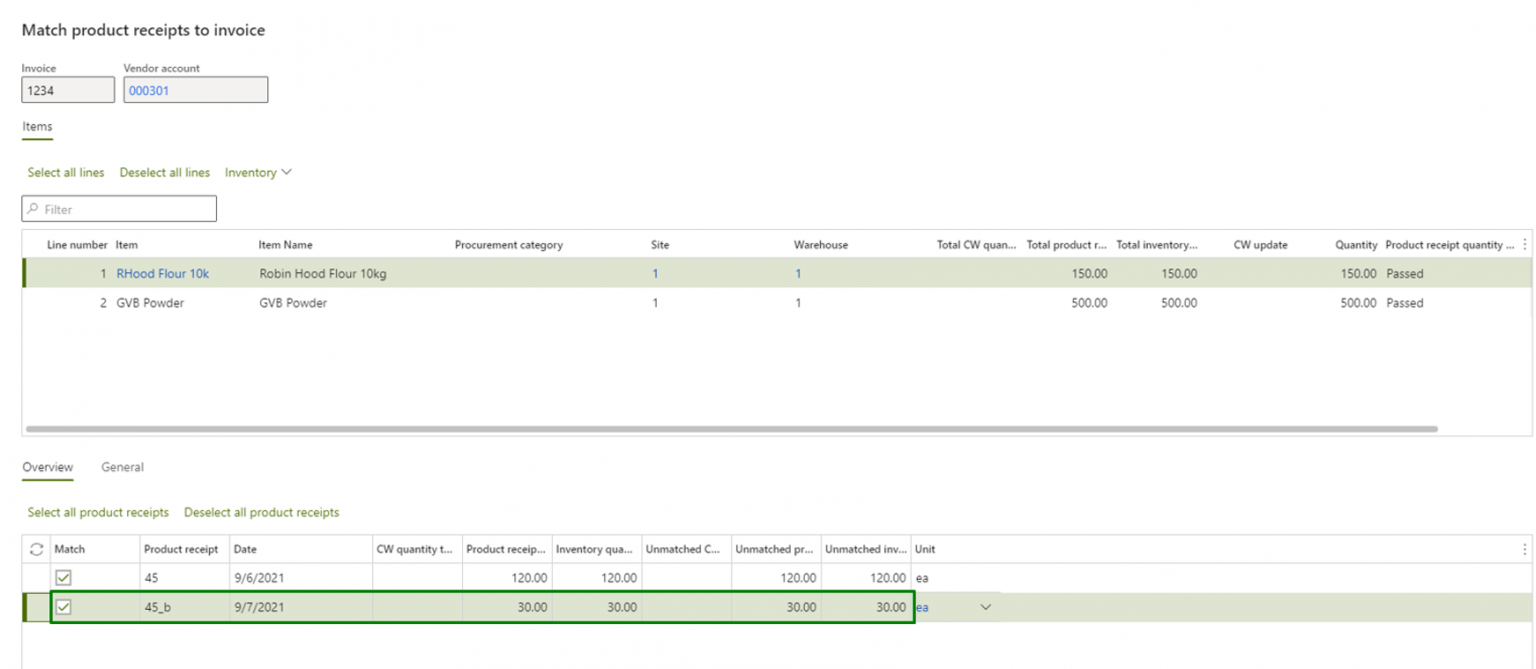Open the Items tab
Viewport: 1536px width, 669px height.
[x=37, y=127]
